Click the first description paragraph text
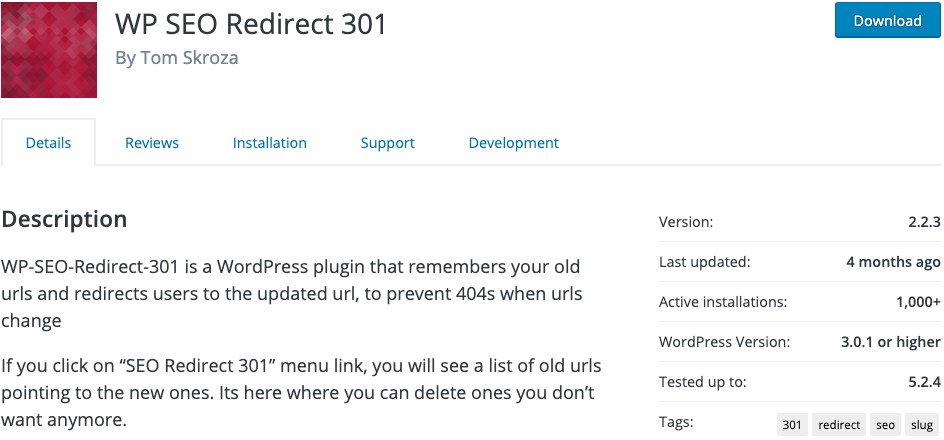This screenshot has width=944, height=440. click(x=292, y=293)
